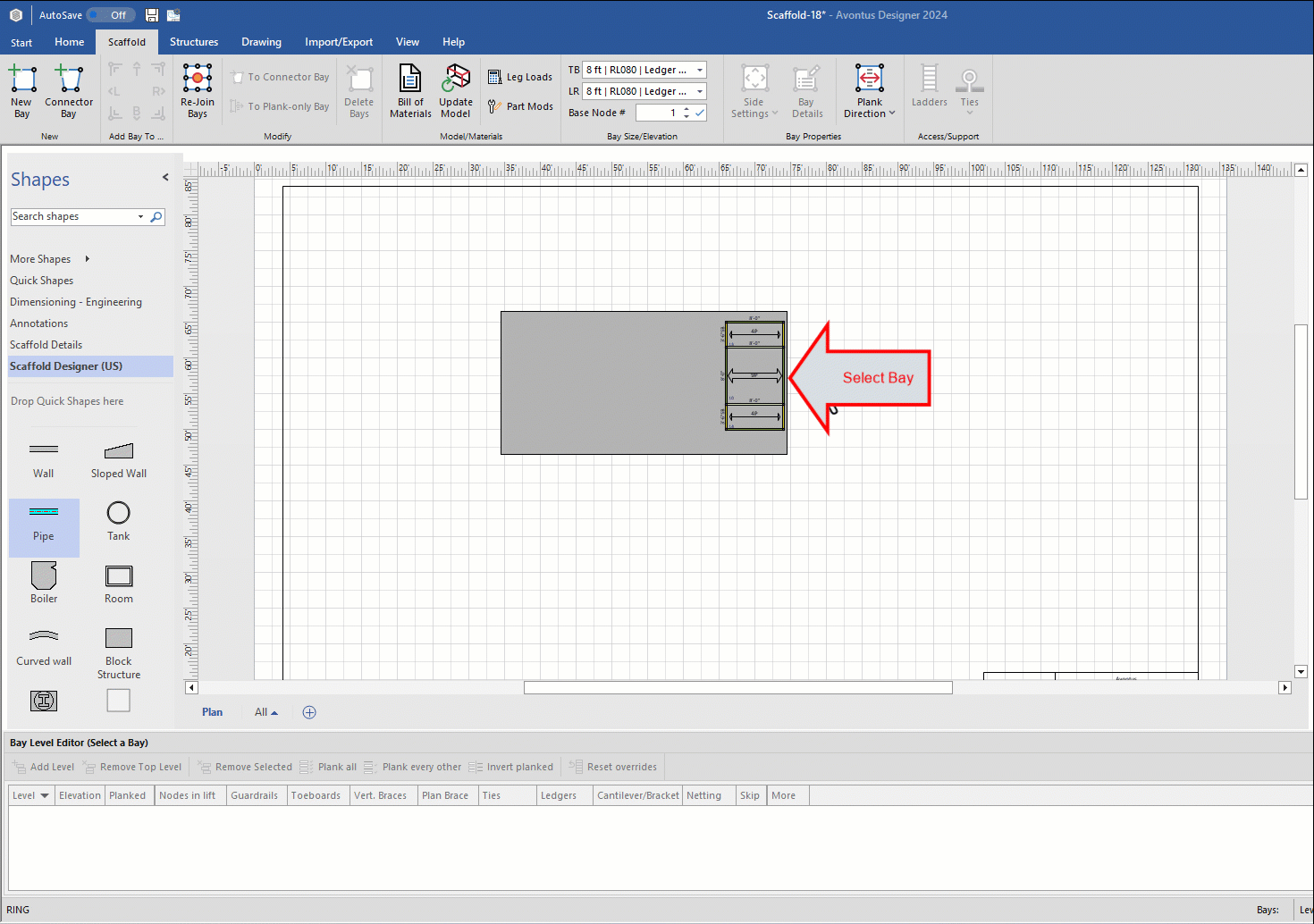Open the LR ledger size dropdown

pos(700,91)
